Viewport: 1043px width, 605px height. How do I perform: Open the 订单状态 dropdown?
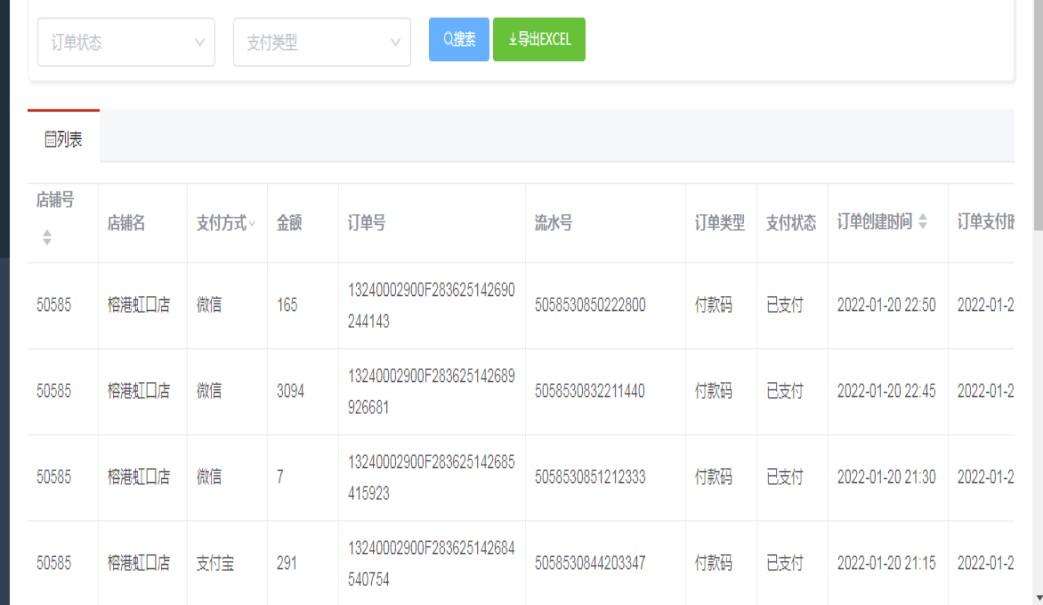126,43
